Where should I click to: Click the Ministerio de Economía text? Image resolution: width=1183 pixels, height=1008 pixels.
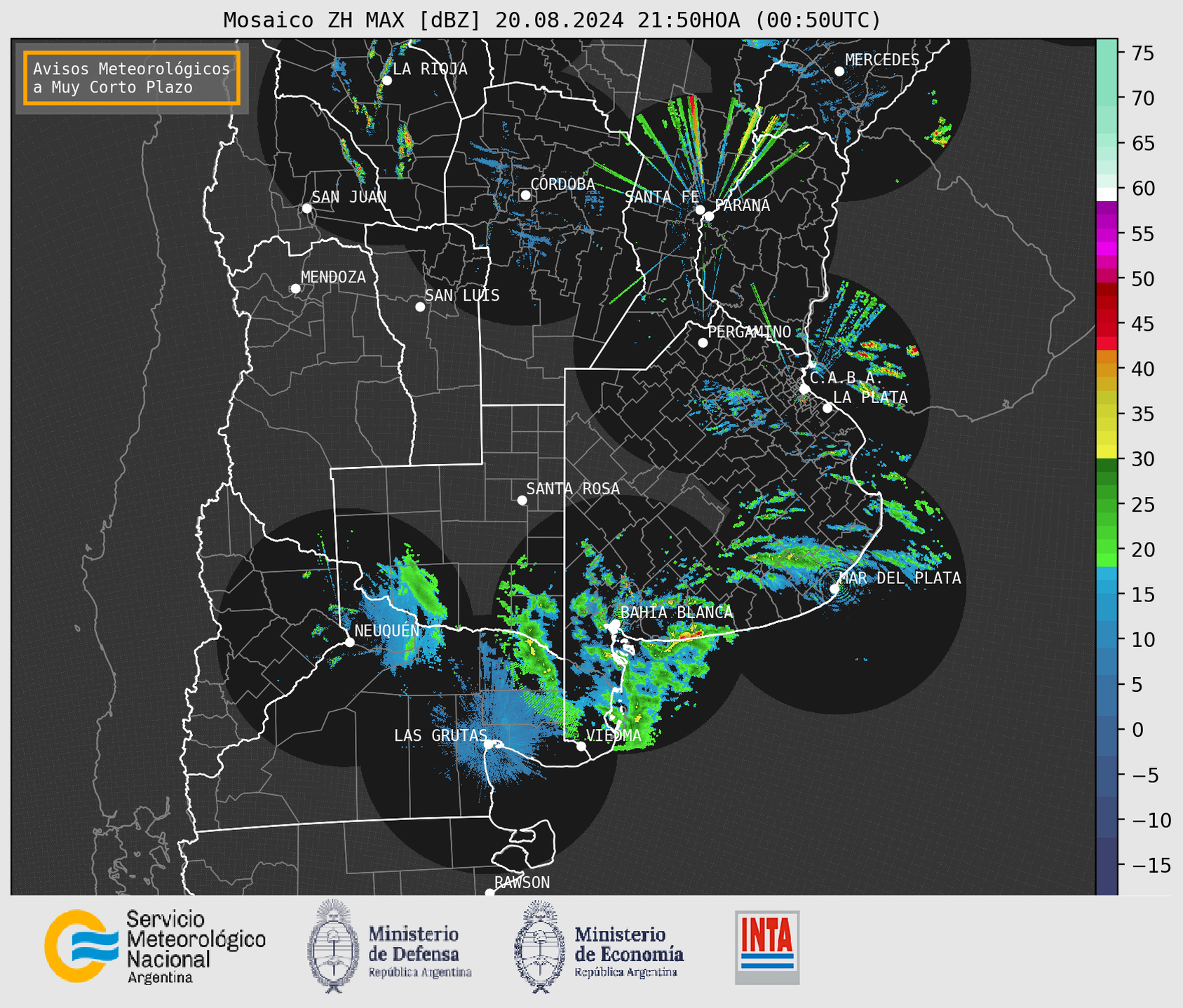[x=629, y=951]
